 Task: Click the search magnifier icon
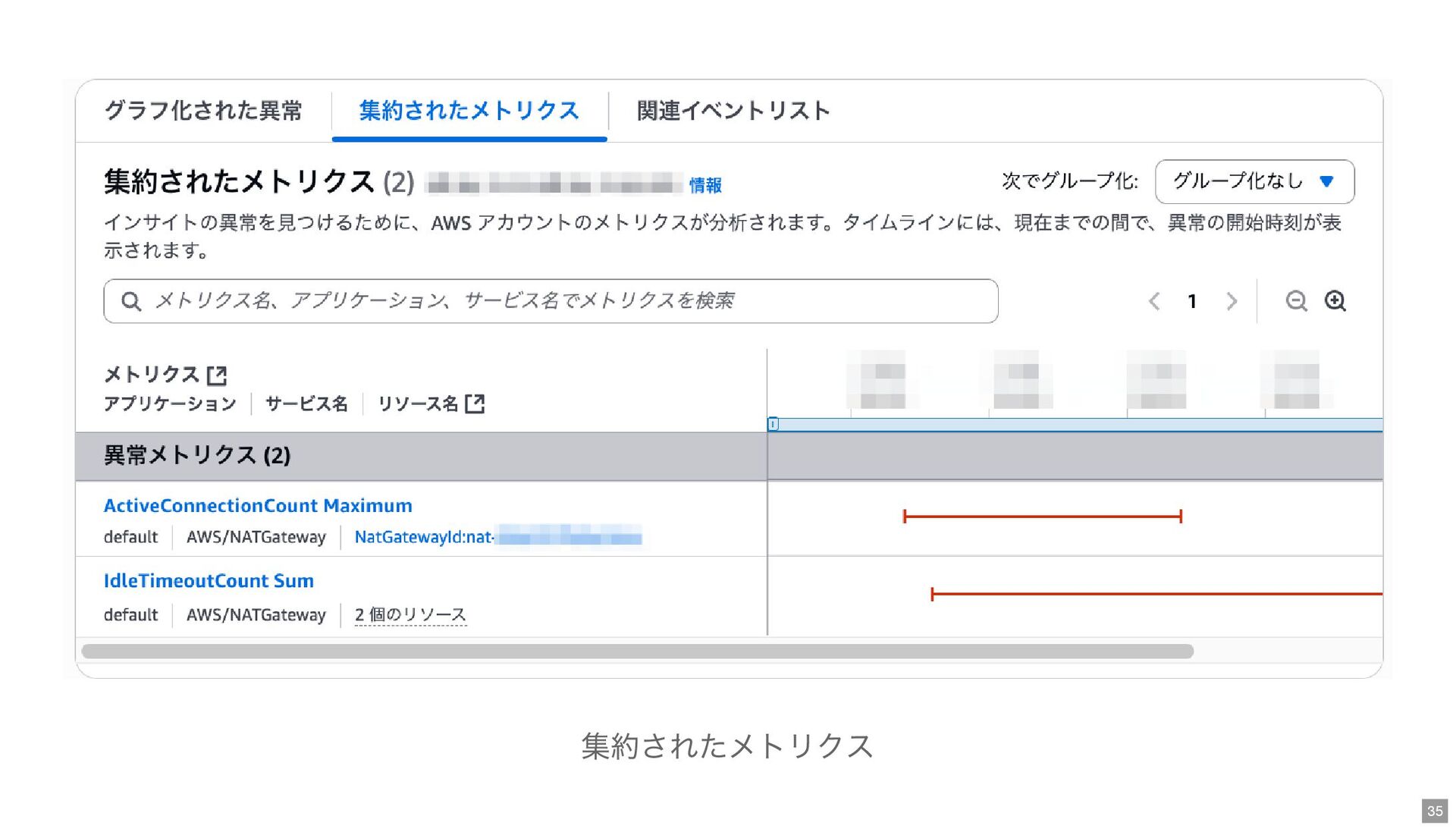(131, 302)
